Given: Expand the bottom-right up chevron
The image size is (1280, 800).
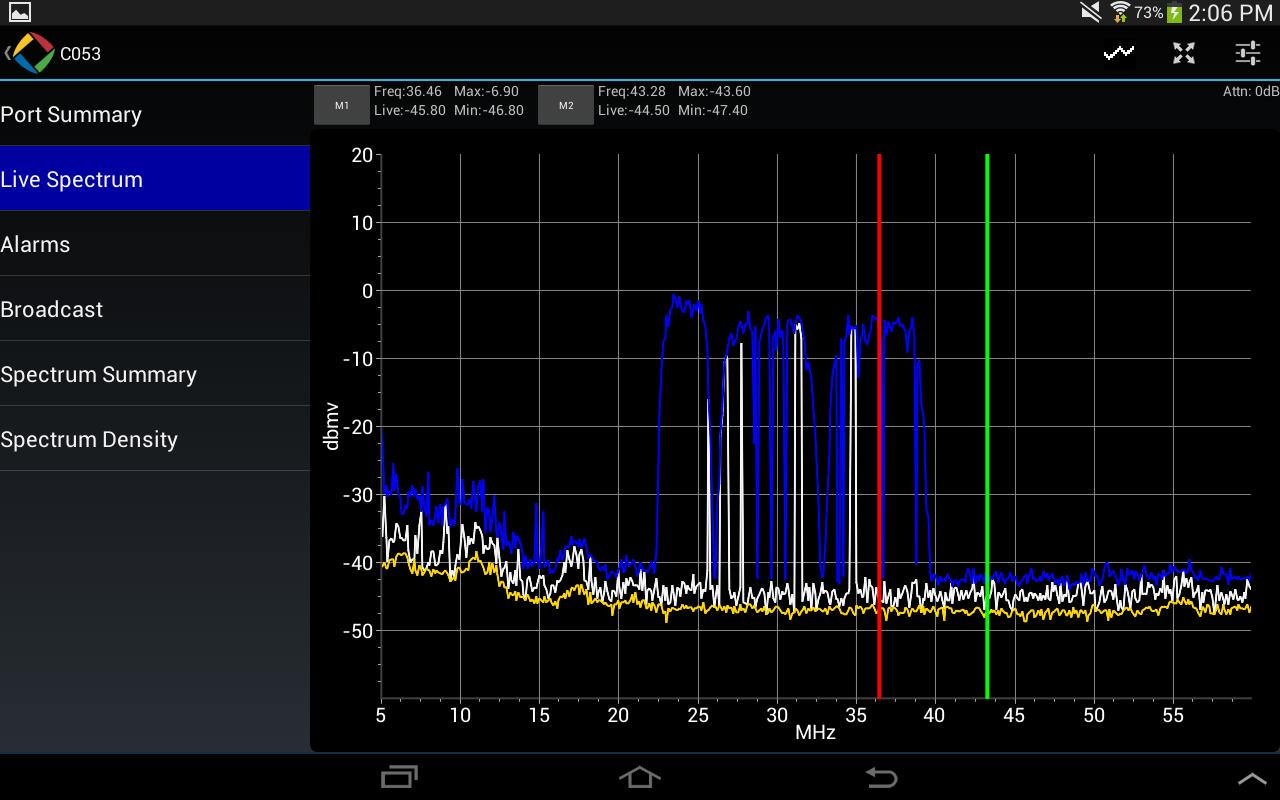Looking at the screenshot, I should click(1251, 778).
